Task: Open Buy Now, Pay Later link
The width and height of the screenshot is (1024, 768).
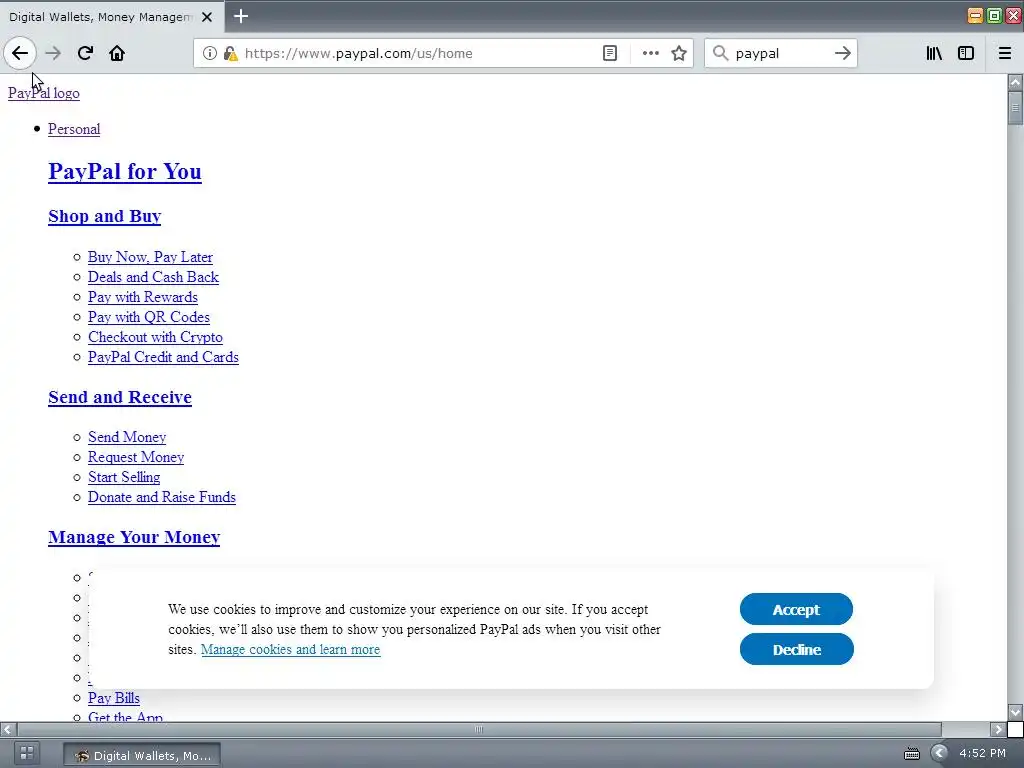Action: (x=150, y=257)
